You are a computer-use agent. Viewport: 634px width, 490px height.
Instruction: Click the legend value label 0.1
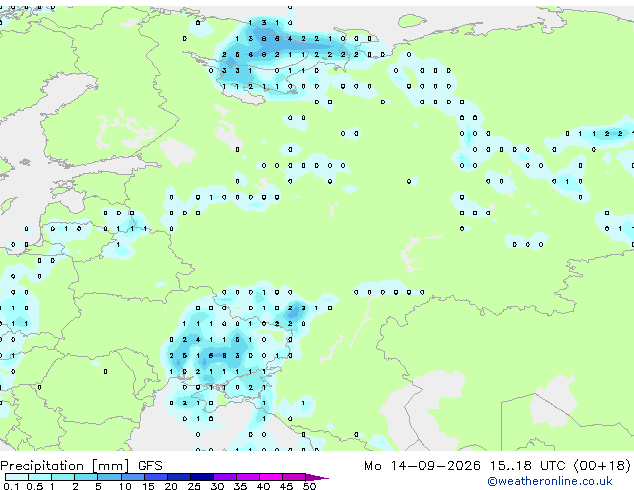11,486
